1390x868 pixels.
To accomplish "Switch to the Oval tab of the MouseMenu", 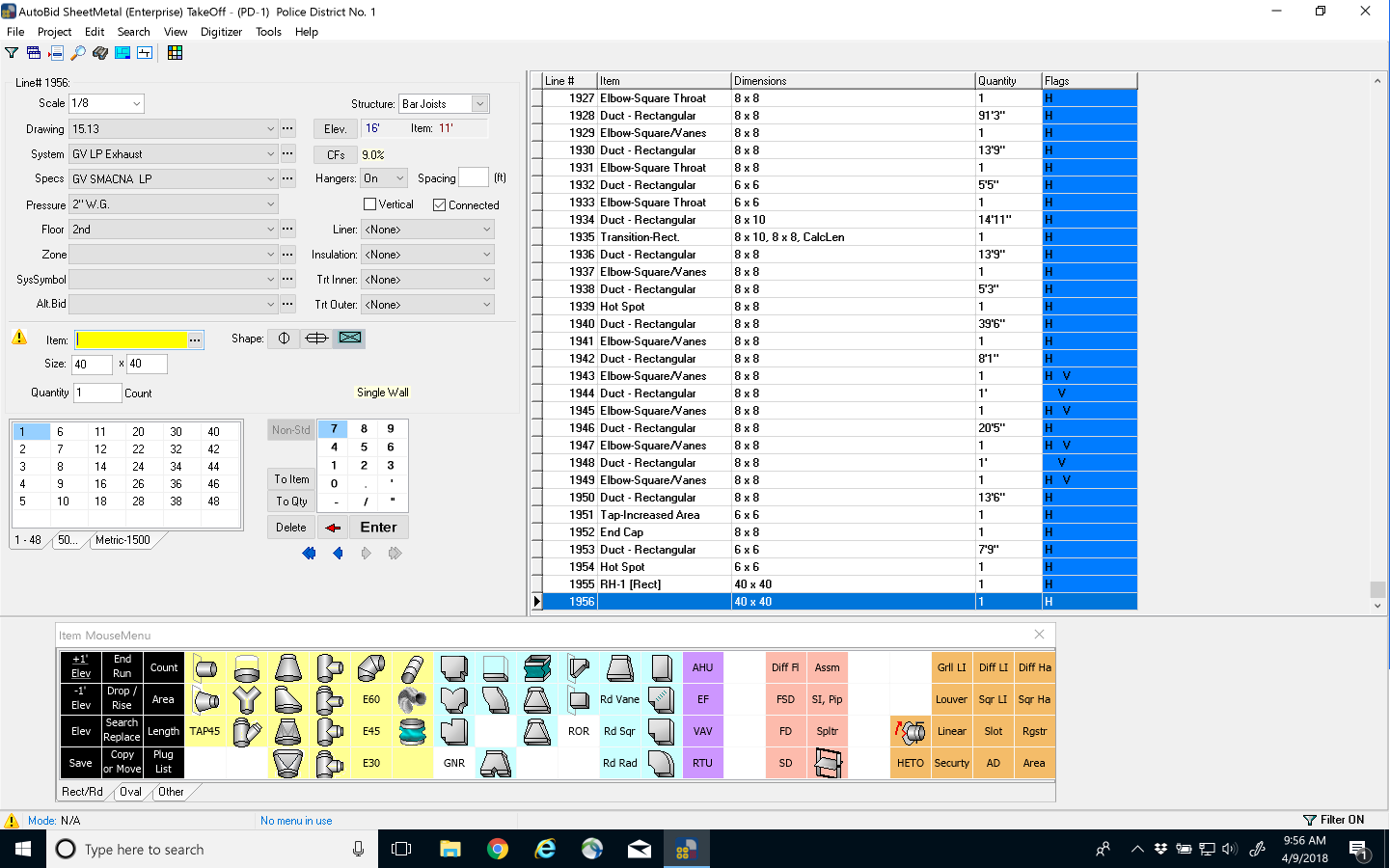I will (x=130, y=791).
